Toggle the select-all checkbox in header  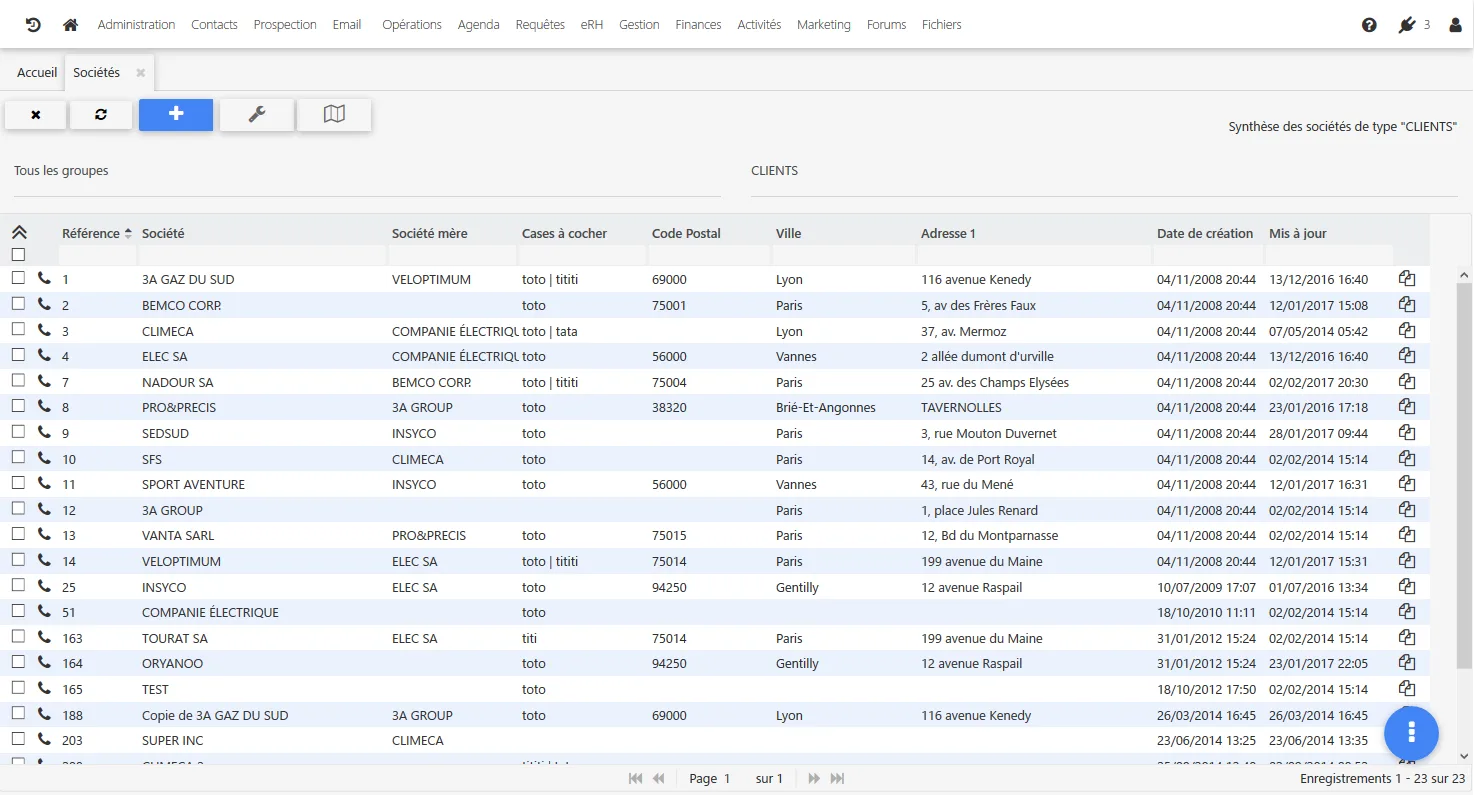coord(18,255)
